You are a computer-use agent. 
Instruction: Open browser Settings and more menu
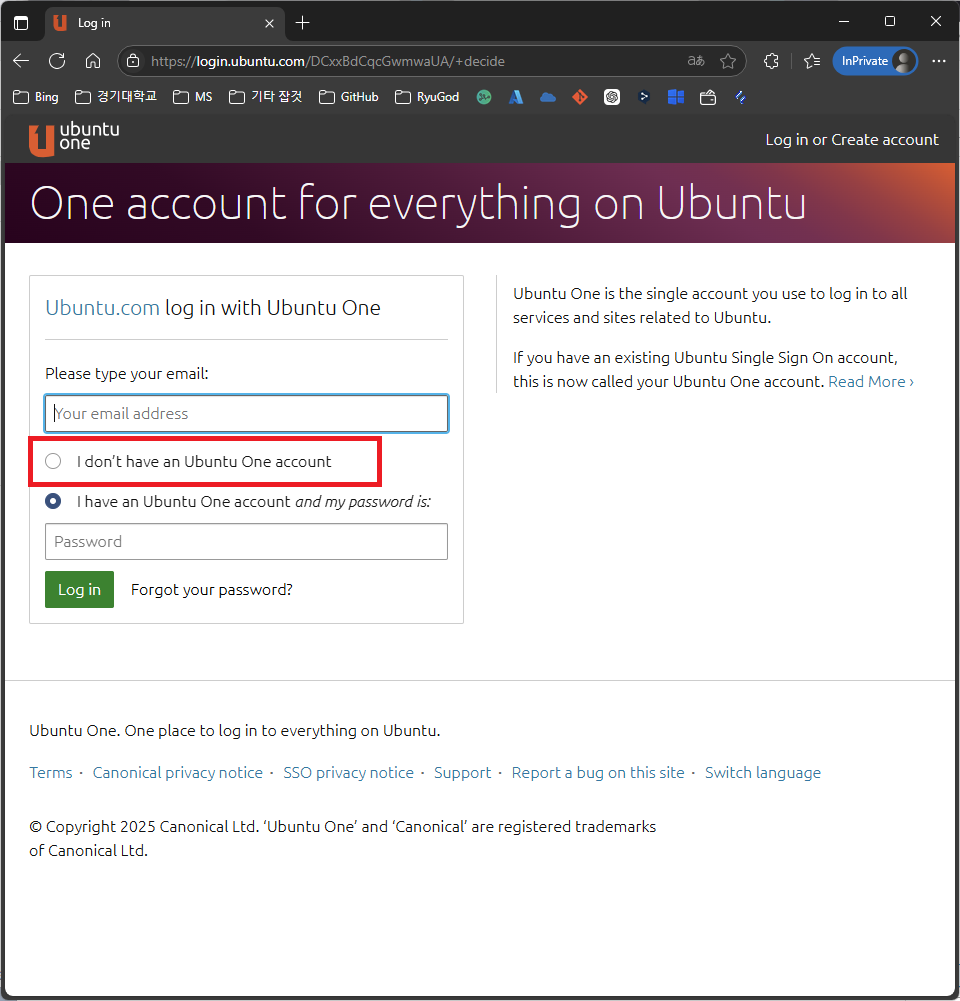click(938, 61)
